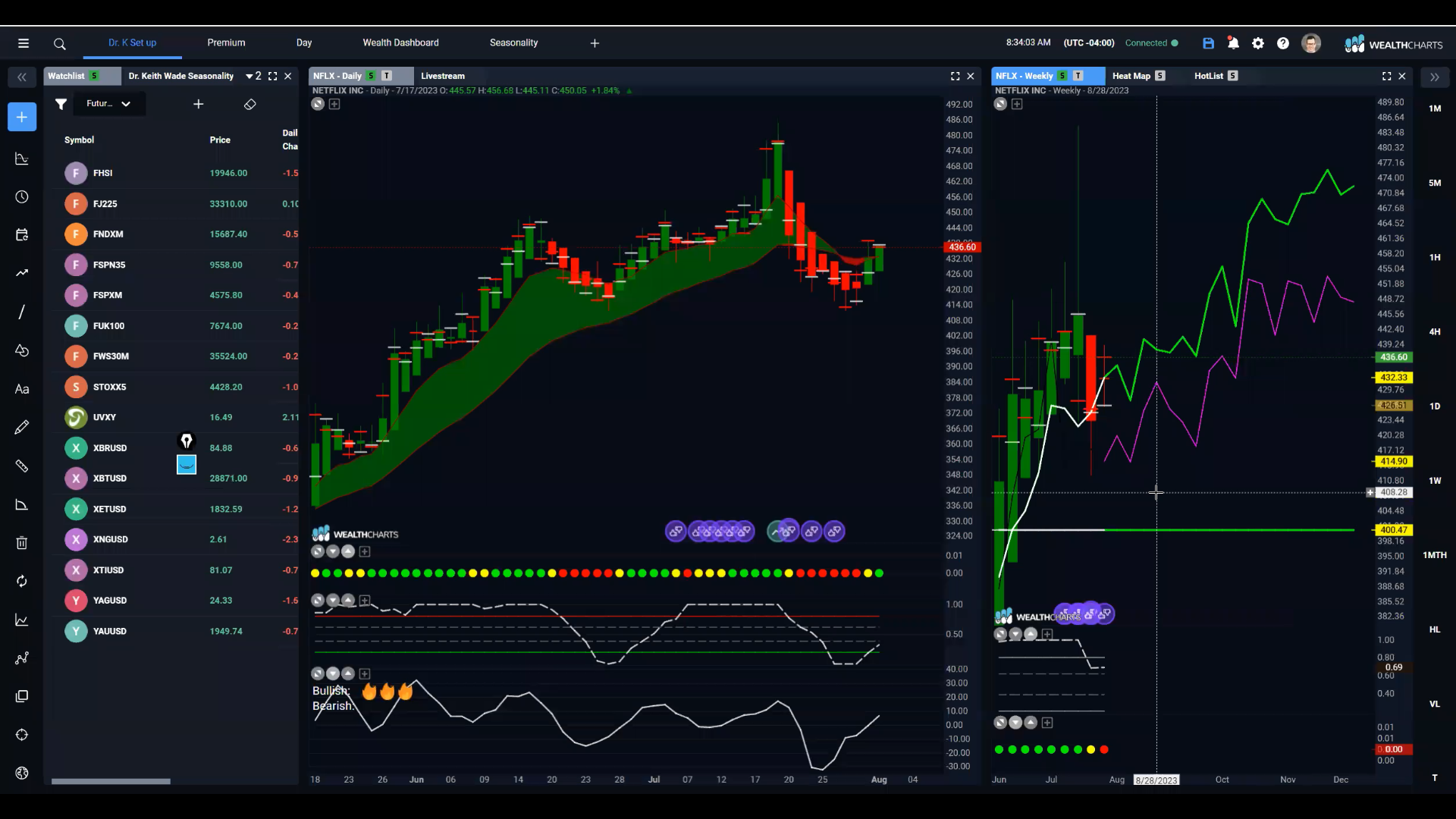The image size is (1456, 819).
Task: Select the 1H timeframe
Action: pos(1435,257)
